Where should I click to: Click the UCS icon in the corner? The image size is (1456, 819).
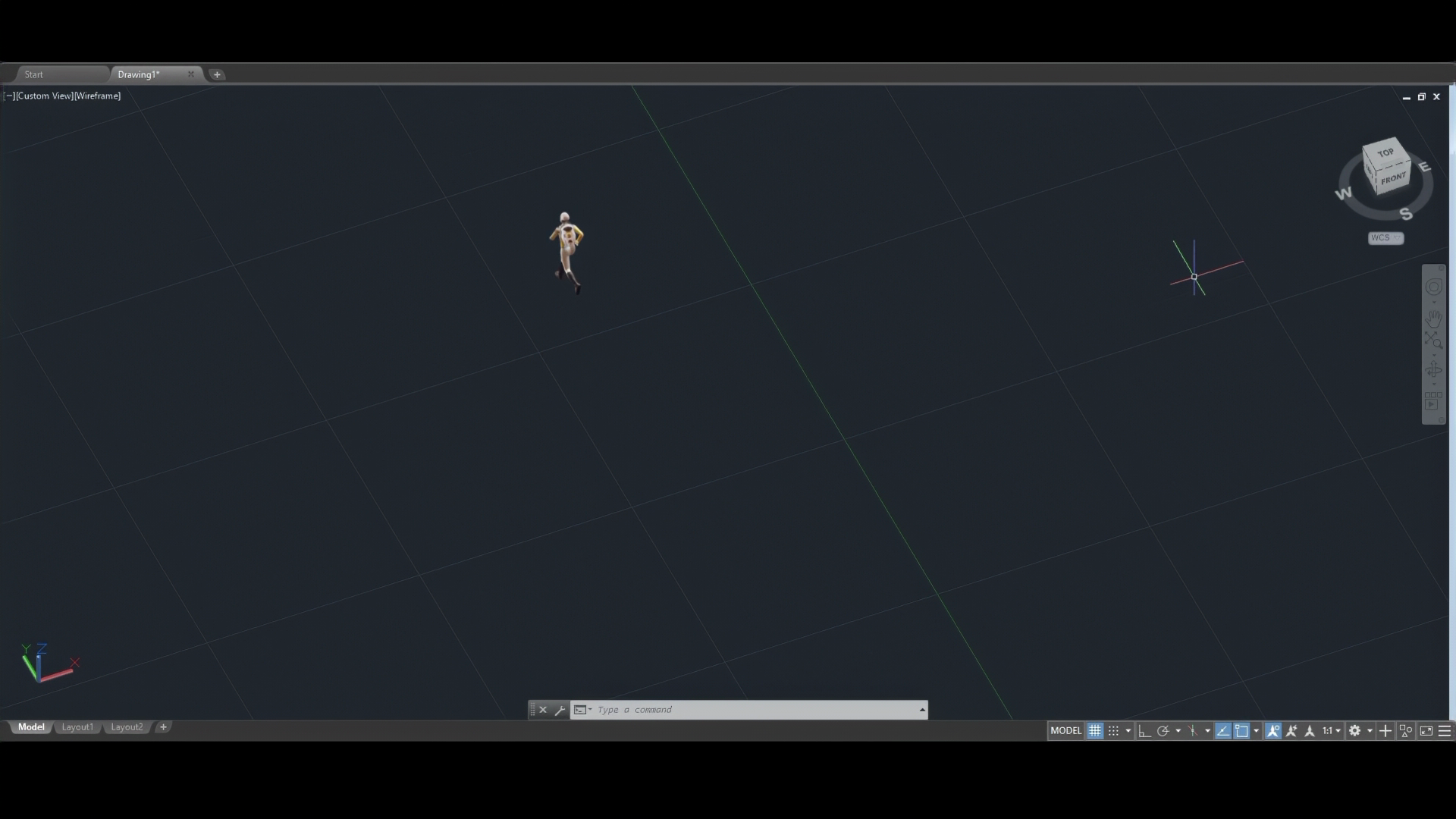click(x=49, y=664)
